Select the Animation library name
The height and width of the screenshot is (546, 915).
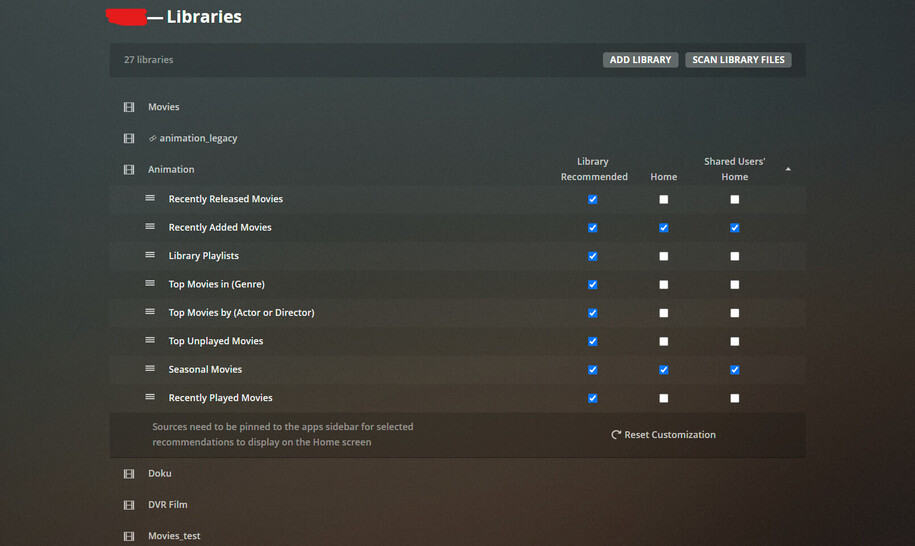(171, 170)
